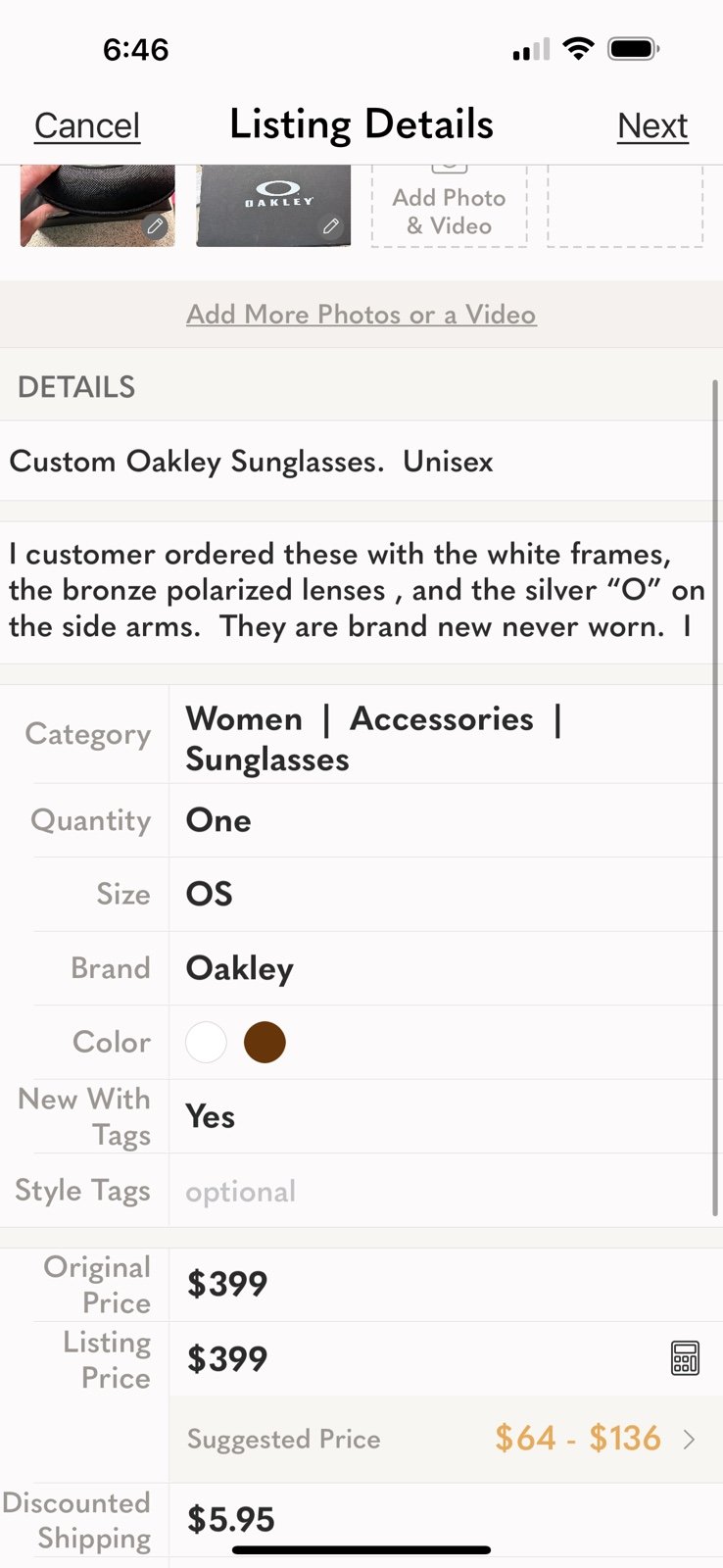Open the suggested price chevron arrow
723x1568 pixels.
690,1439
